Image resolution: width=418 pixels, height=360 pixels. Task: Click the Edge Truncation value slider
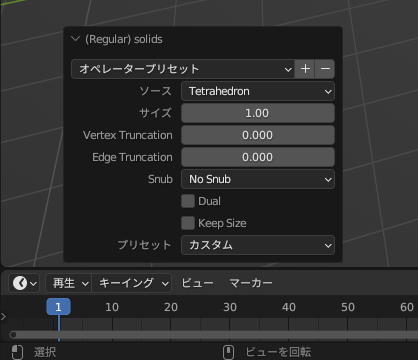(258, 157)
